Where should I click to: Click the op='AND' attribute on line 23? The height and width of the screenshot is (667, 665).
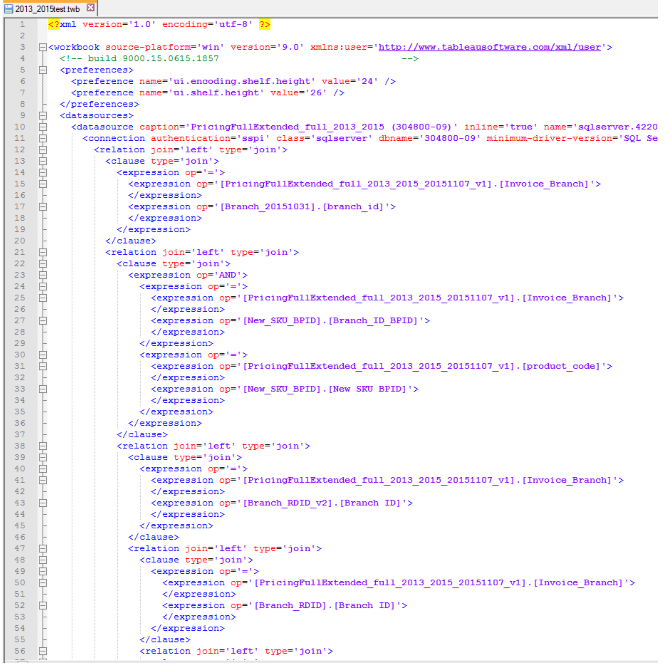tap(219, 275)
